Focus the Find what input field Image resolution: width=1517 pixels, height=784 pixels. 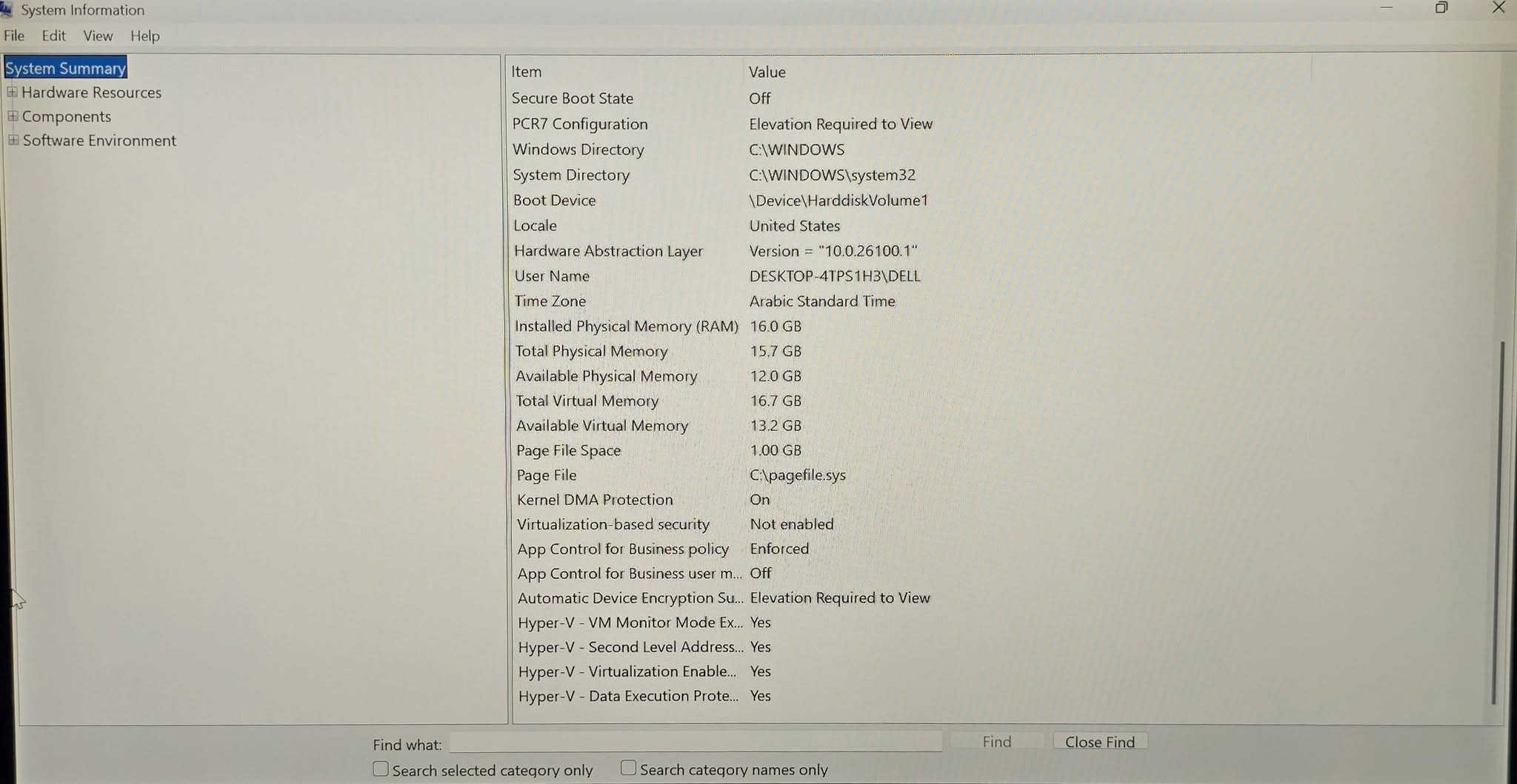[x=696, y=742]
